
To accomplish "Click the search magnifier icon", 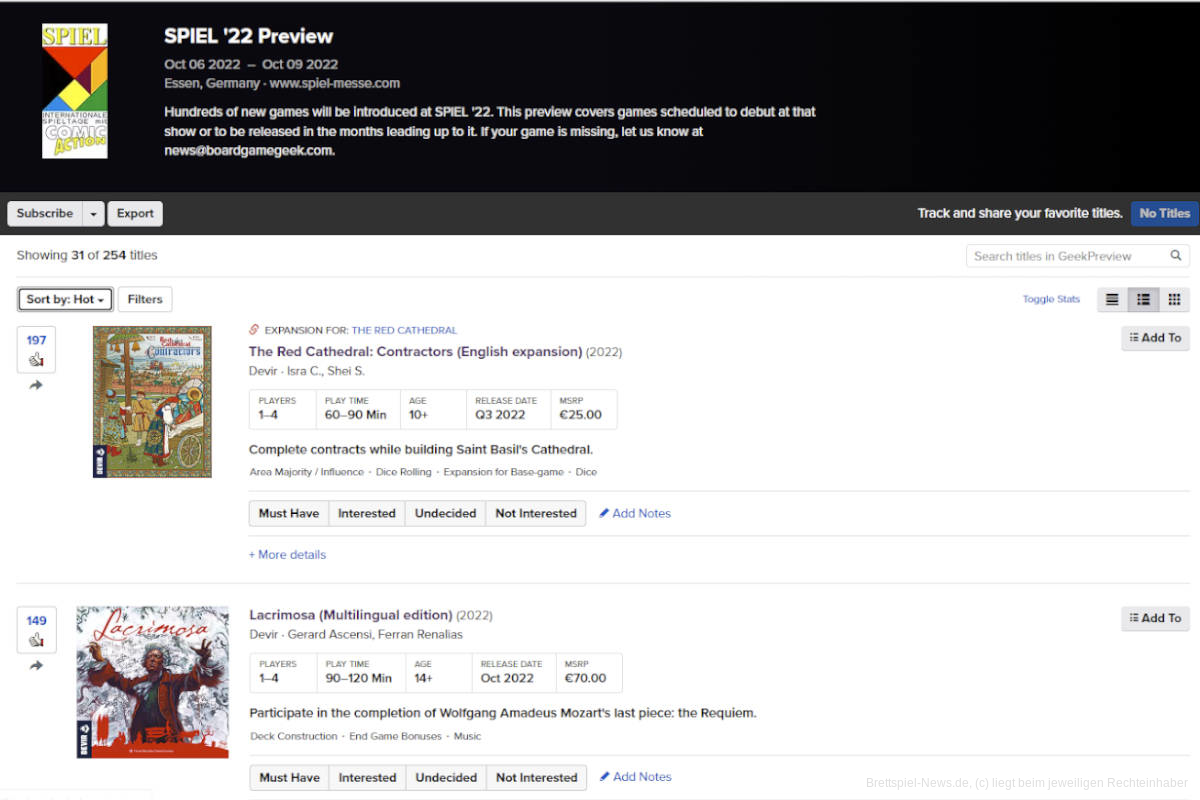I will (1176, 256).
